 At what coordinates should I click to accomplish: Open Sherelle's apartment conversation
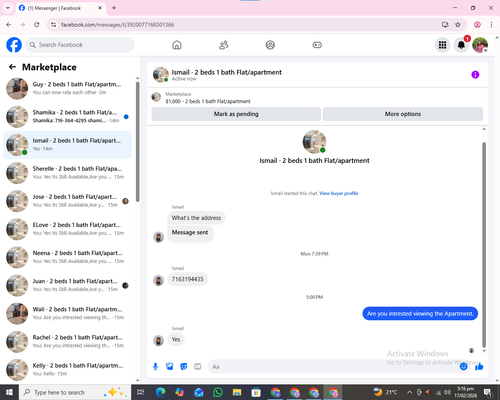pyautogui.click(x=67, y=173)
